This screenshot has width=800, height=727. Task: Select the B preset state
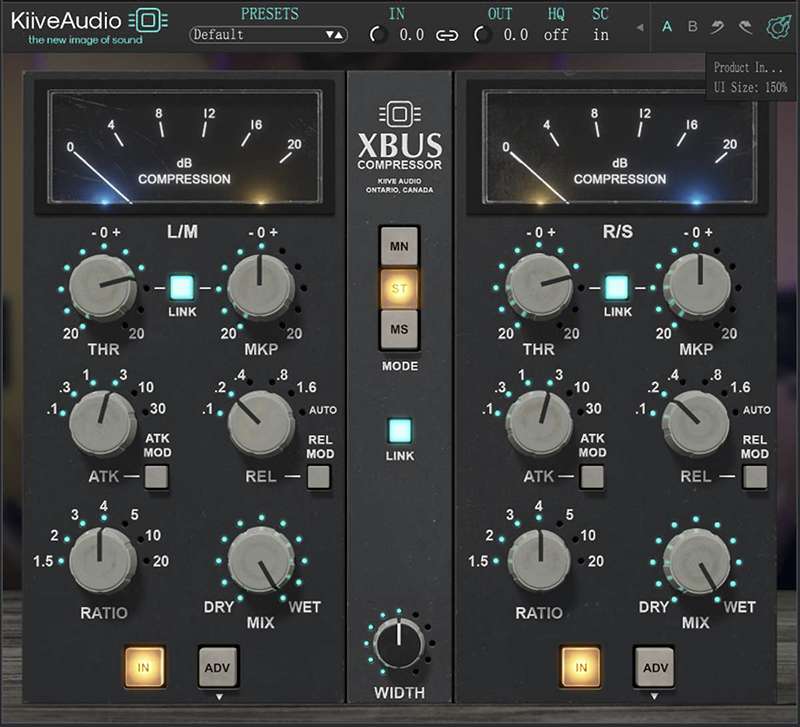(692, 27)
